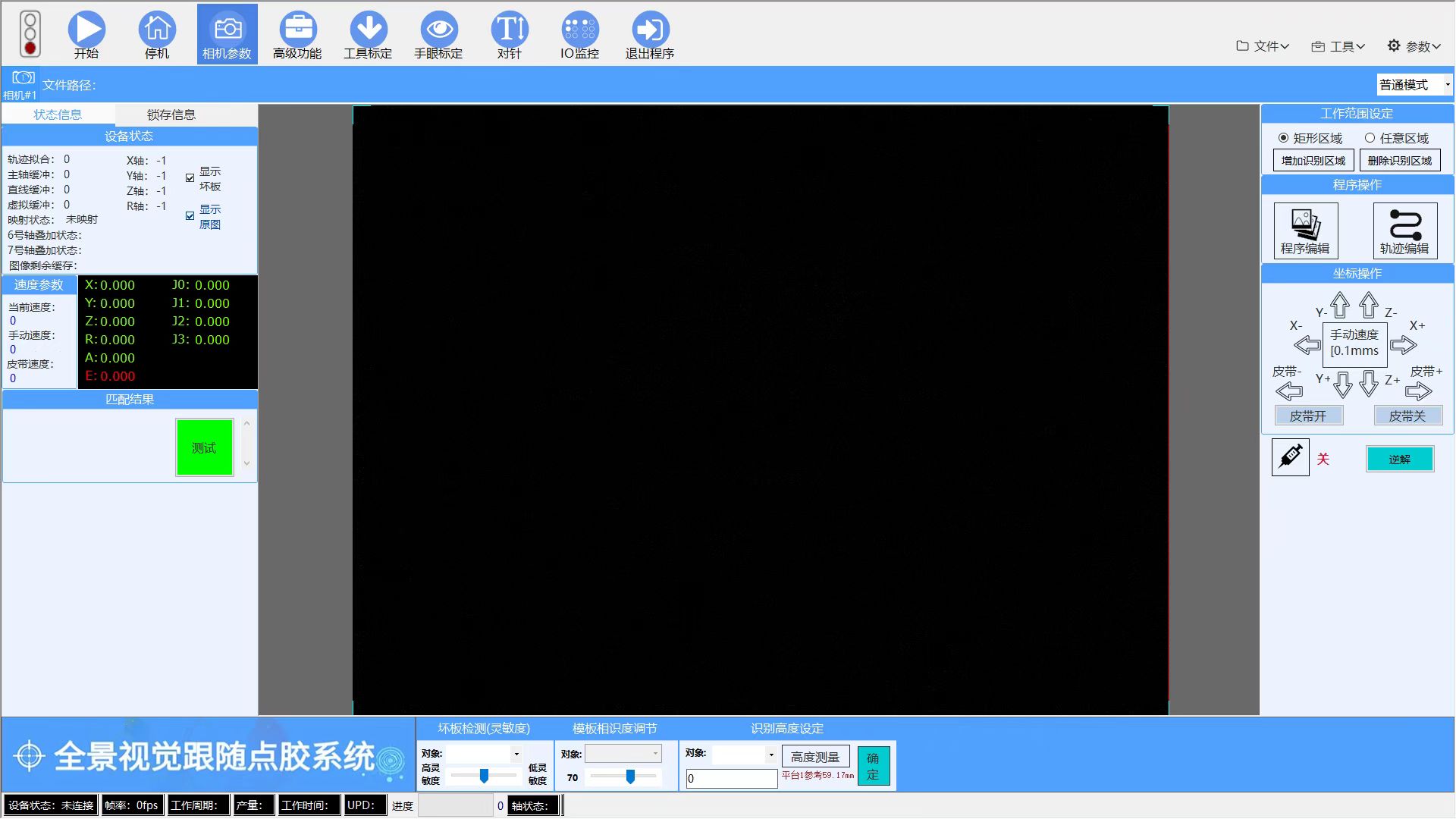Expand the 普通模式 mode dropdown
1456x819 pixels.
1447,85
